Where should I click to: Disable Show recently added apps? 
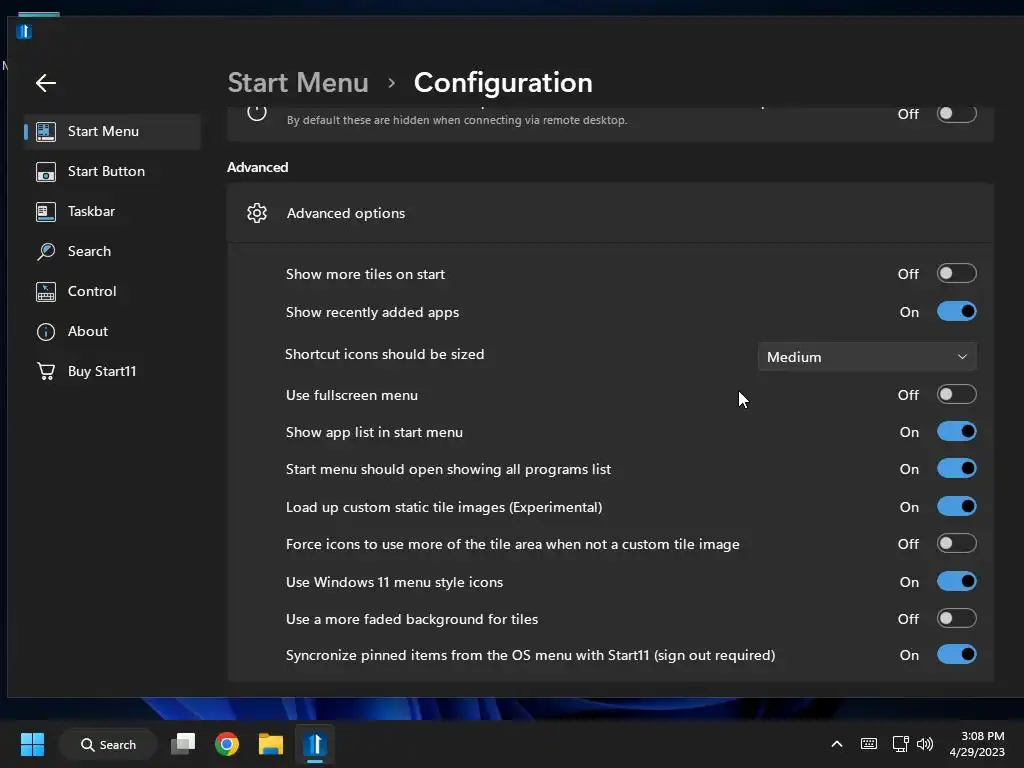coord(957,312)
